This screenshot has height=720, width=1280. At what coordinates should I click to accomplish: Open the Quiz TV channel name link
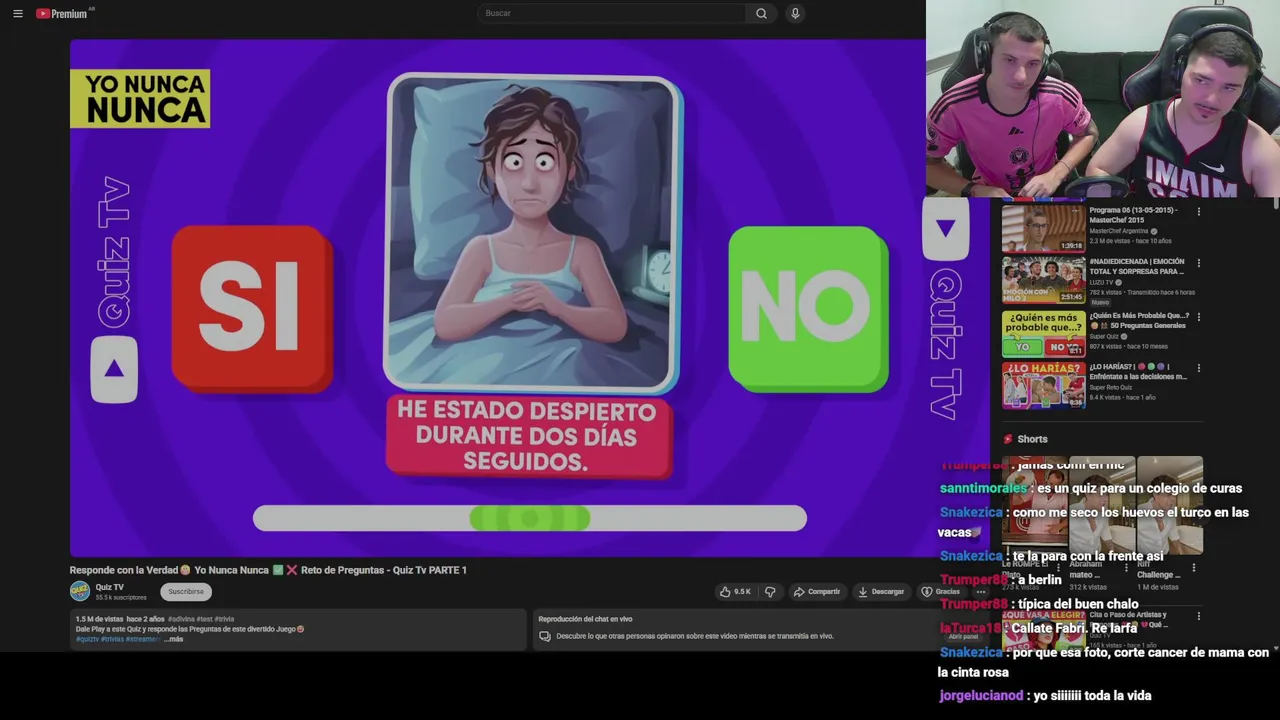[x=110, y=587]
